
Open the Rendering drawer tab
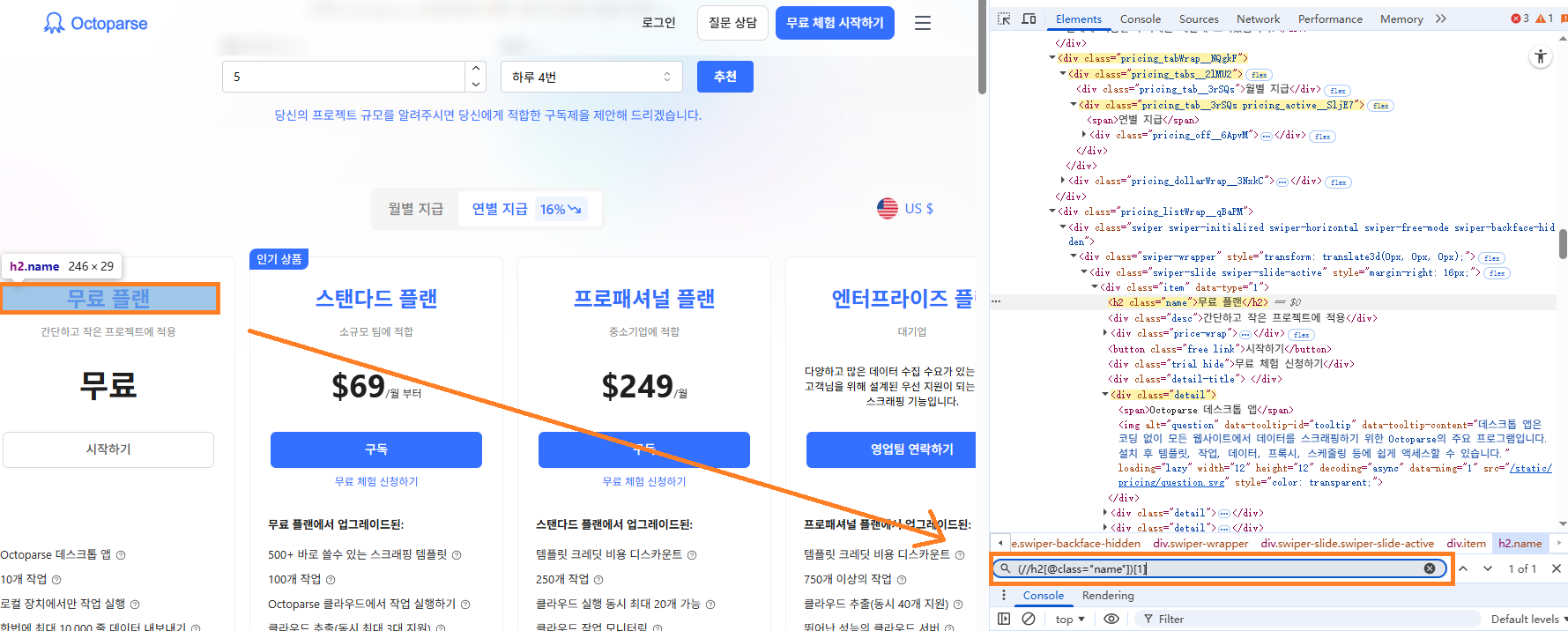1108,596
